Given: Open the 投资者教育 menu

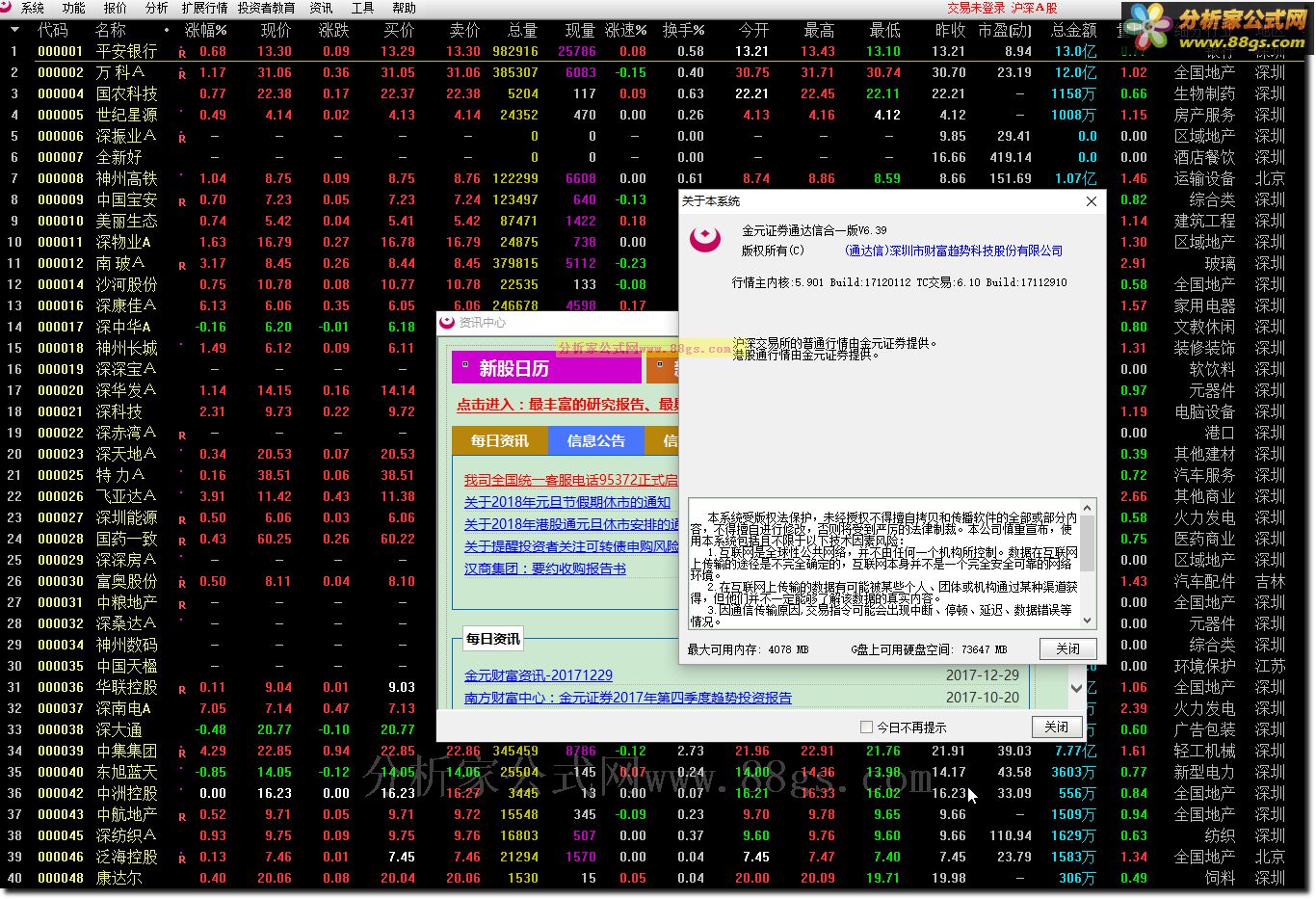Looking at the screenshot, I should coord(266,8).
